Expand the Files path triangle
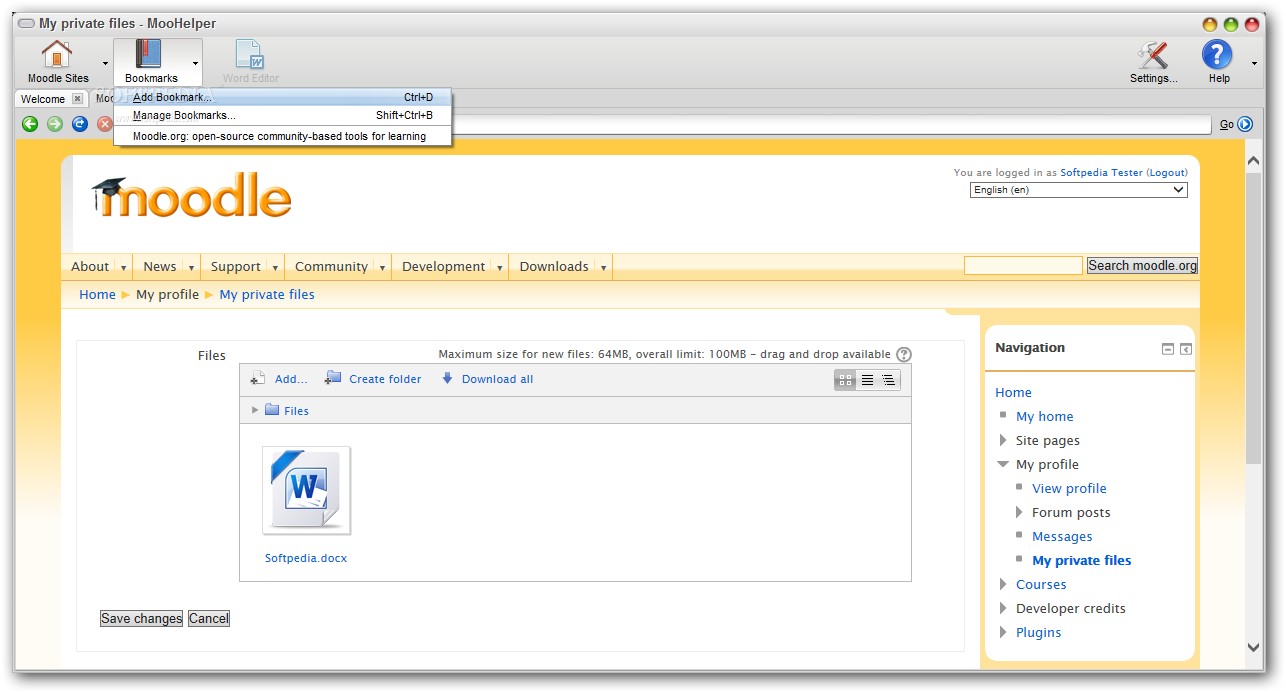Screen dimensions: 1286x693 [x=255, y=410]
